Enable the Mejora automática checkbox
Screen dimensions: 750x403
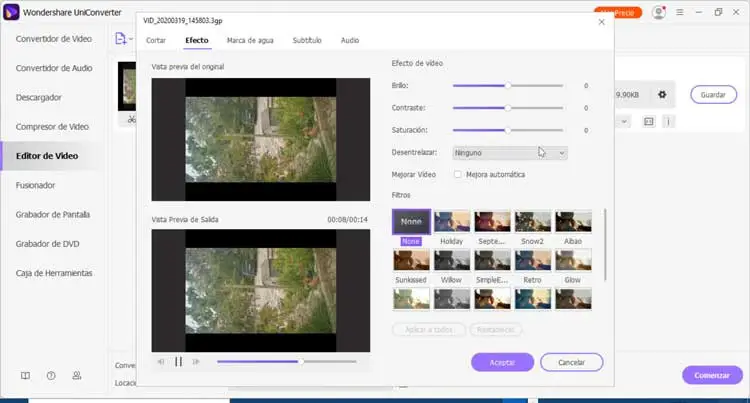458,174
